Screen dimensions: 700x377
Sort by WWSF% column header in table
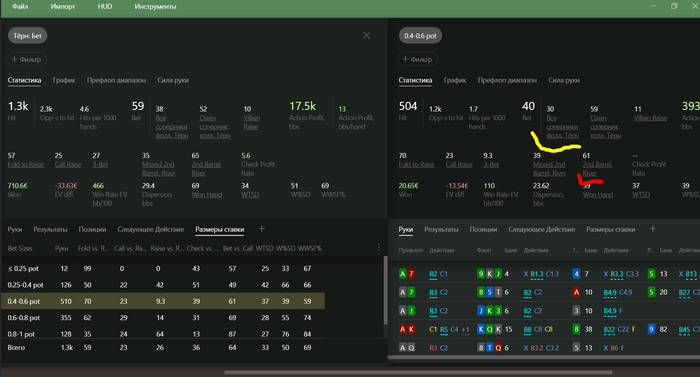click(x=309, y=248)
